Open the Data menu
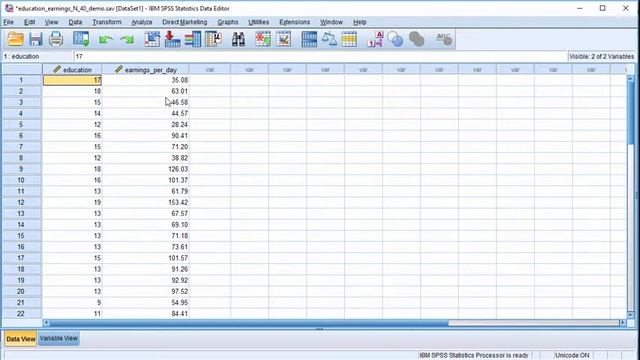The image size is (640, 360). pos(75,22)
